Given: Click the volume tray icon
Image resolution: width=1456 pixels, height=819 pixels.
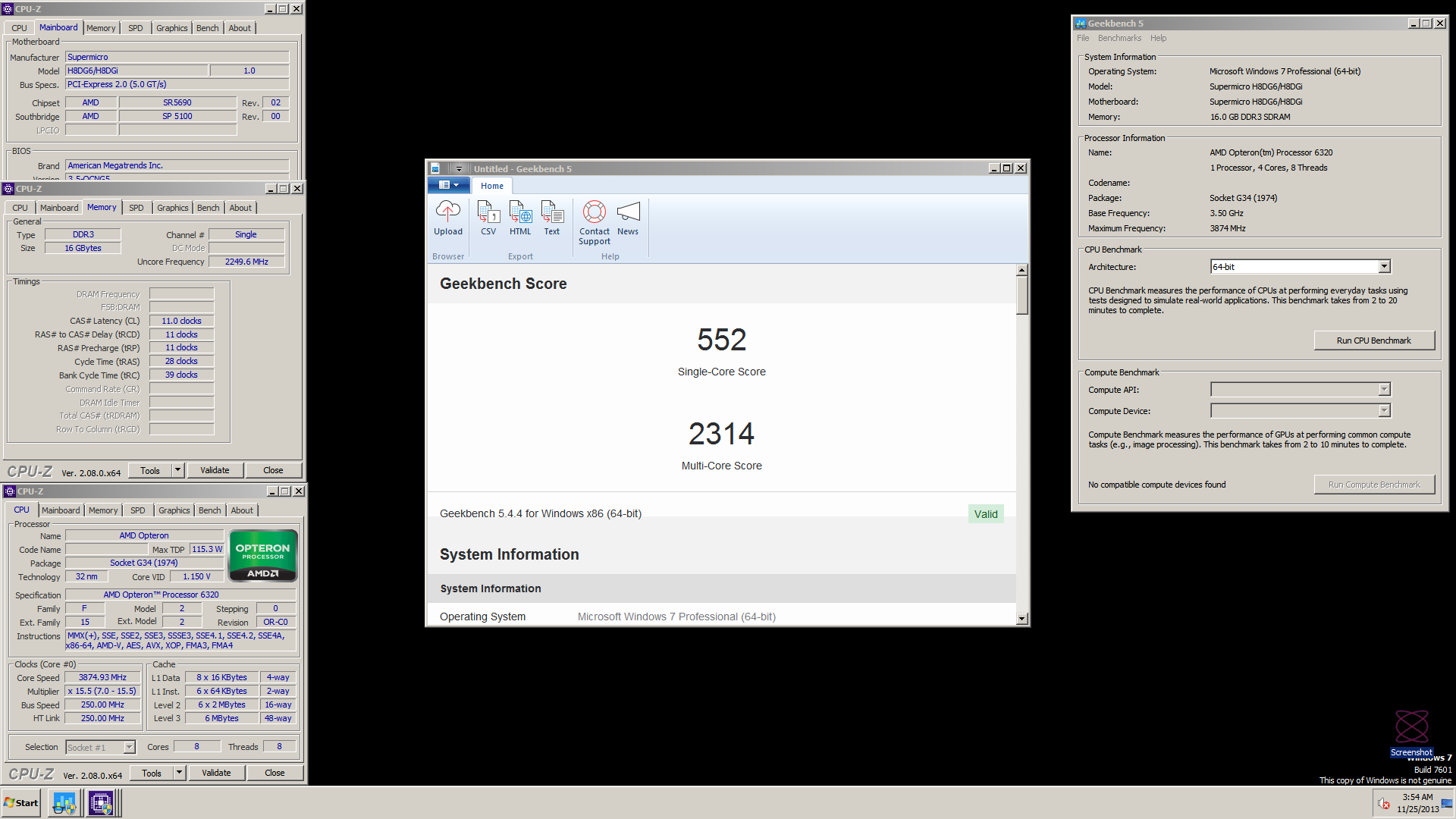Looking at the screenshot, I should point(1384,804).
